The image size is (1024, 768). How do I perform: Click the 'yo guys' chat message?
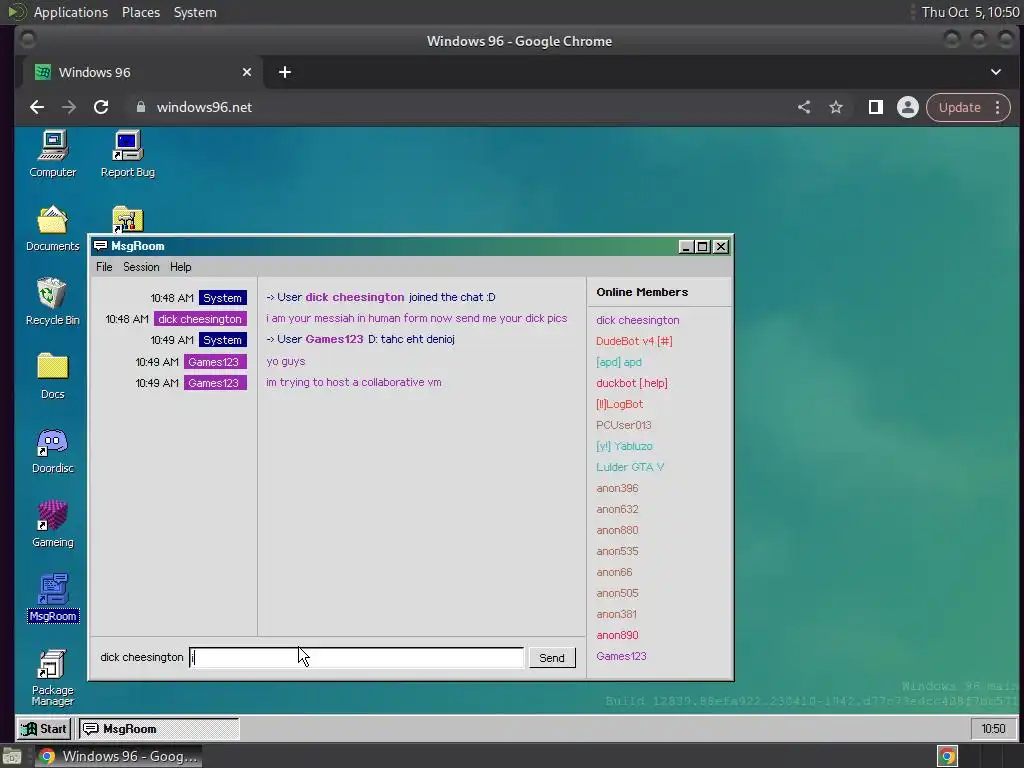[x=285, y=361]
